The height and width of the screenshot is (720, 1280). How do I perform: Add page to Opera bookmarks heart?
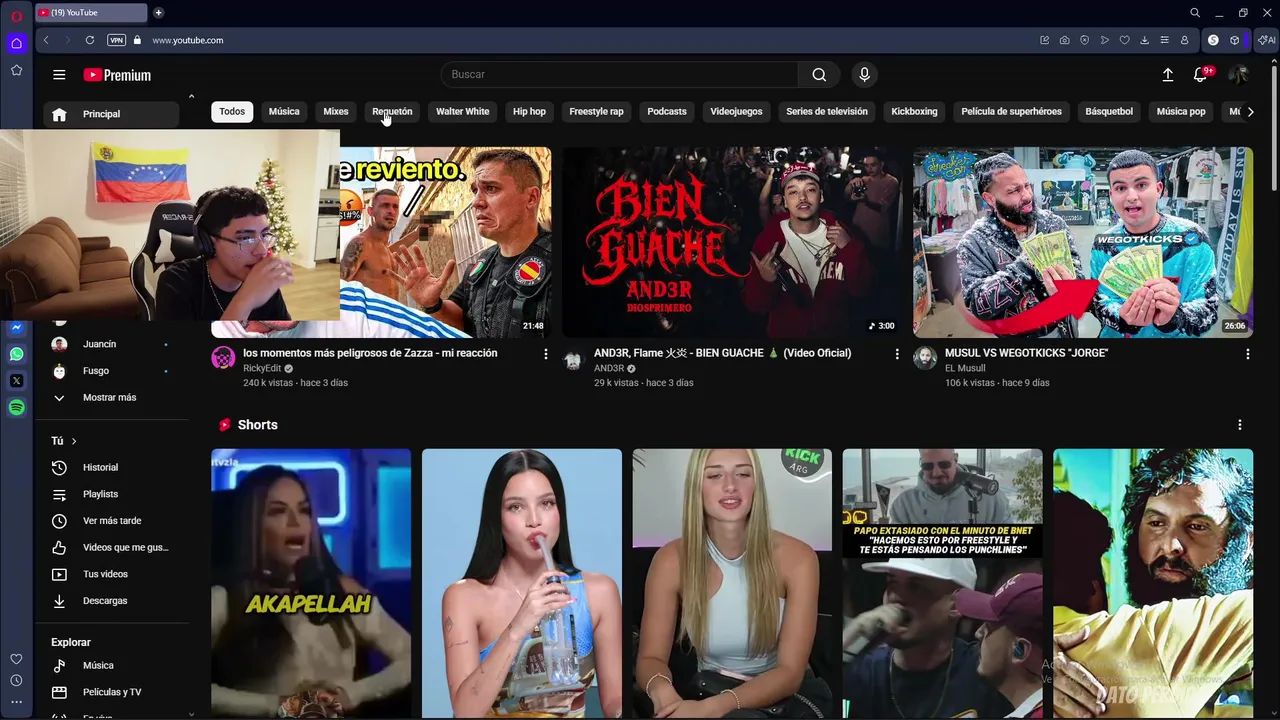1124,40
